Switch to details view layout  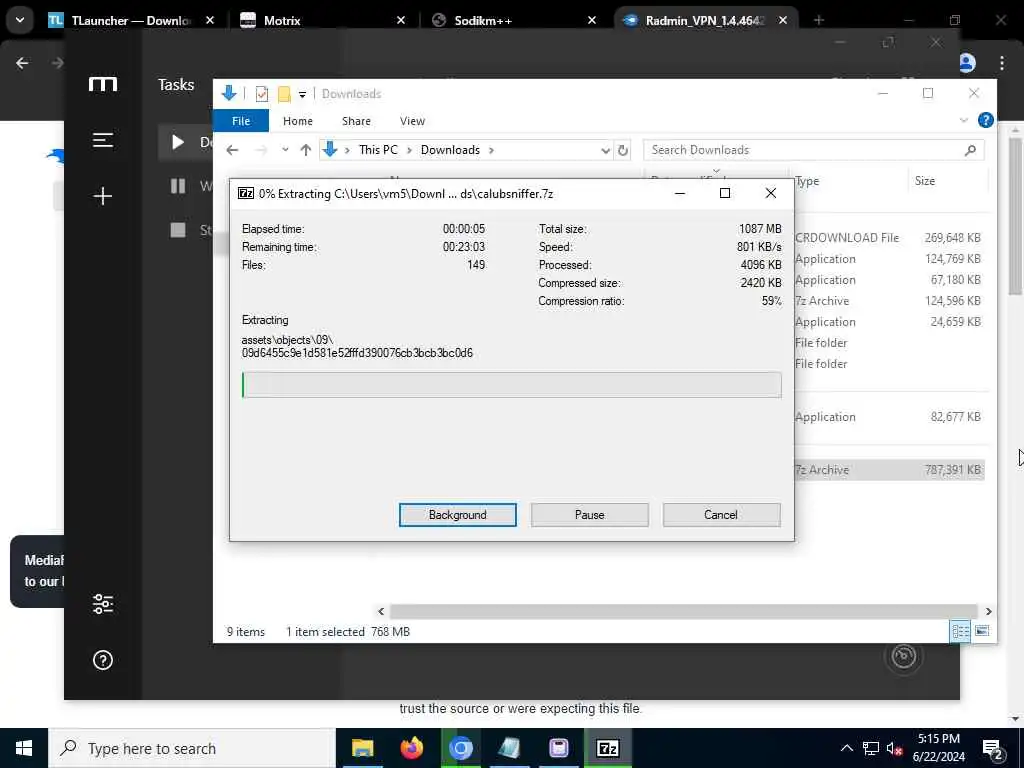coord(960,631)
